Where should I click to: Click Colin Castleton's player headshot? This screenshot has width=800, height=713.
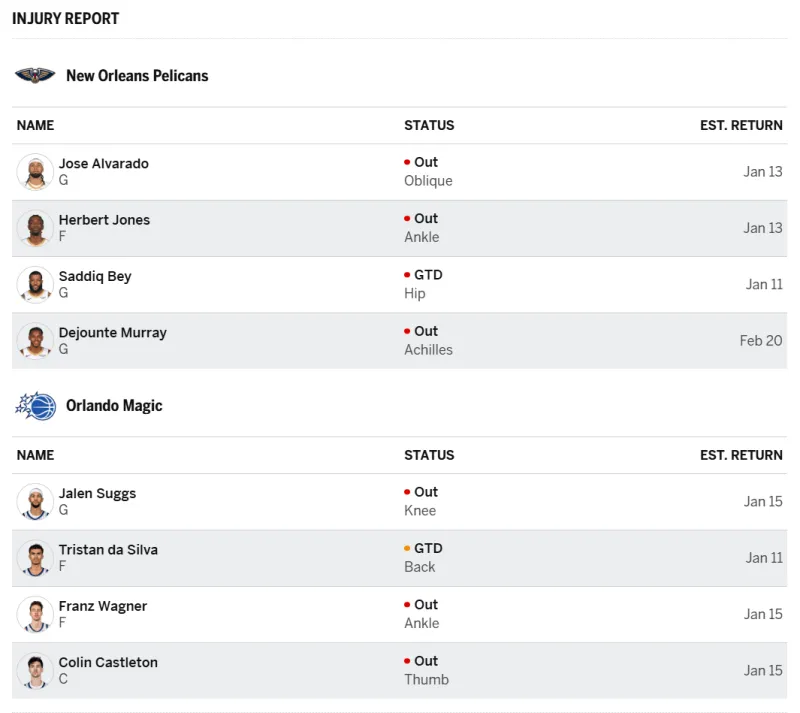coord(35,671)
